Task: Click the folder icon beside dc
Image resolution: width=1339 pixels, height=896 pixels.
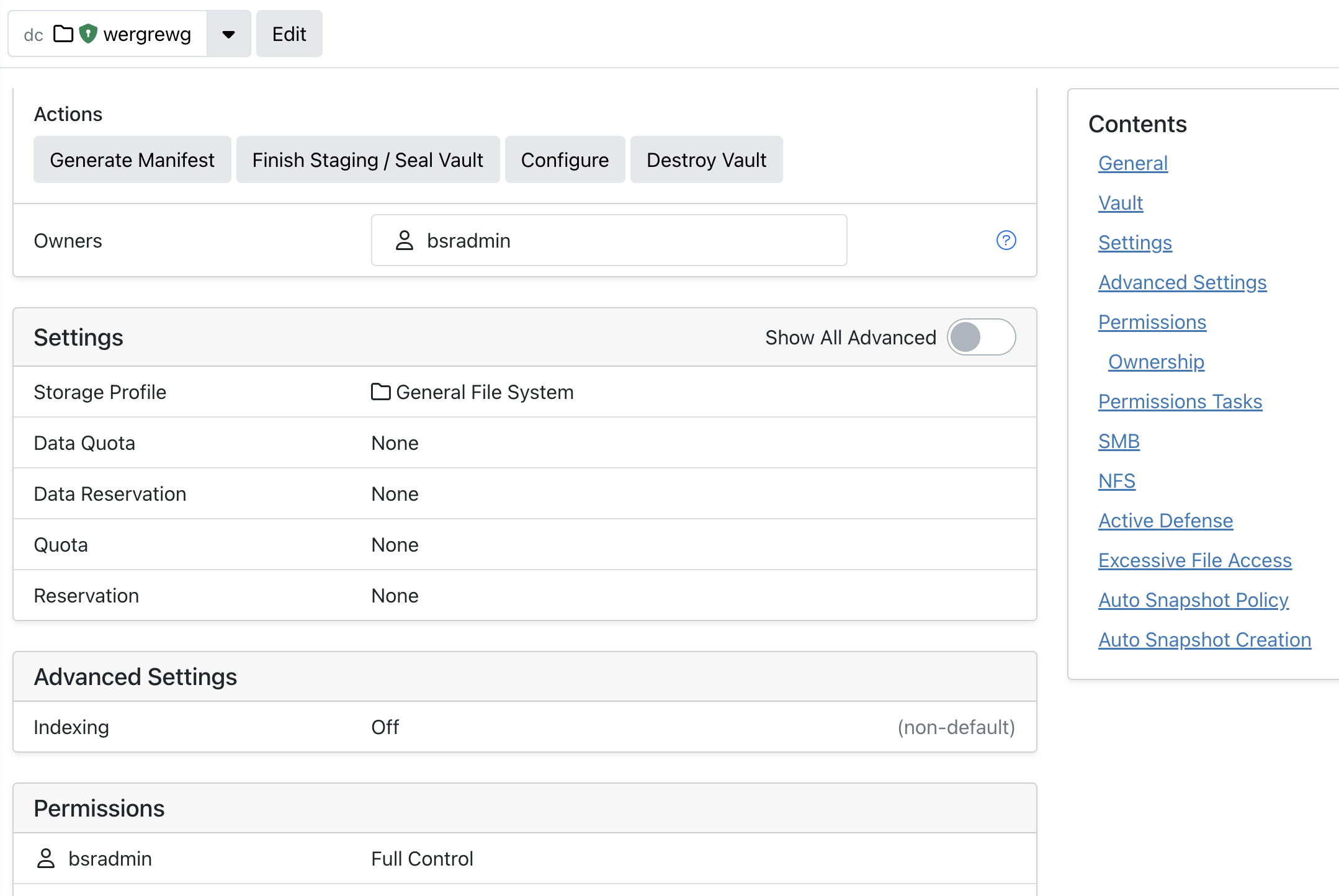Action: point(63,34)
